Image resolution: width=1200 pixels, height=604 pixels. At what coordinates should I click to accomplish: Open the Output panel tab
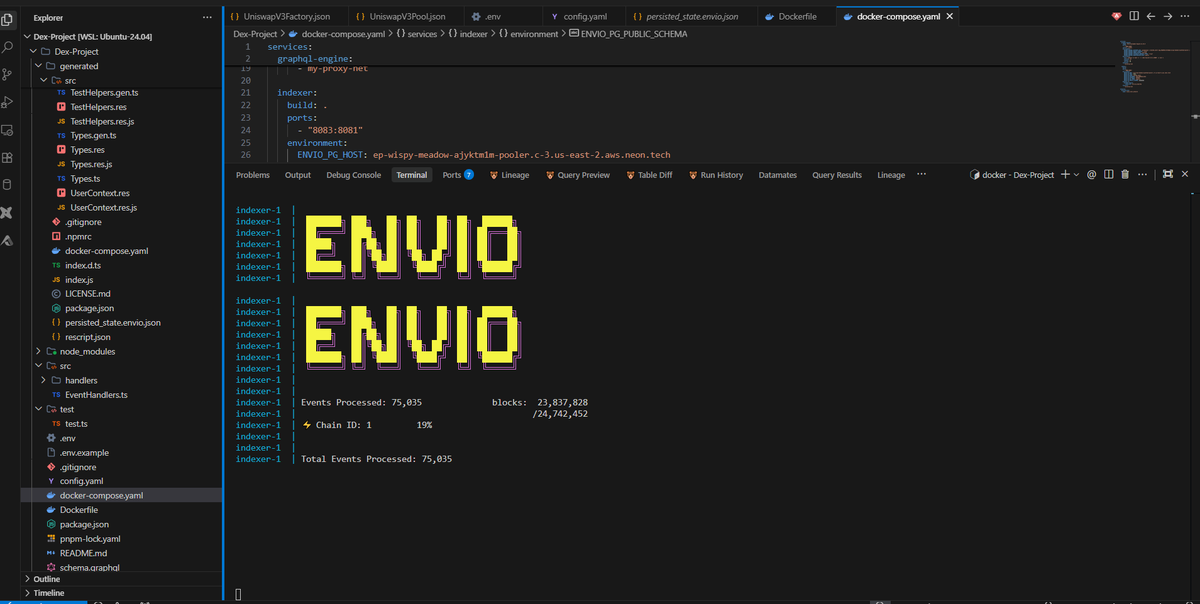[x=298, y=175]
